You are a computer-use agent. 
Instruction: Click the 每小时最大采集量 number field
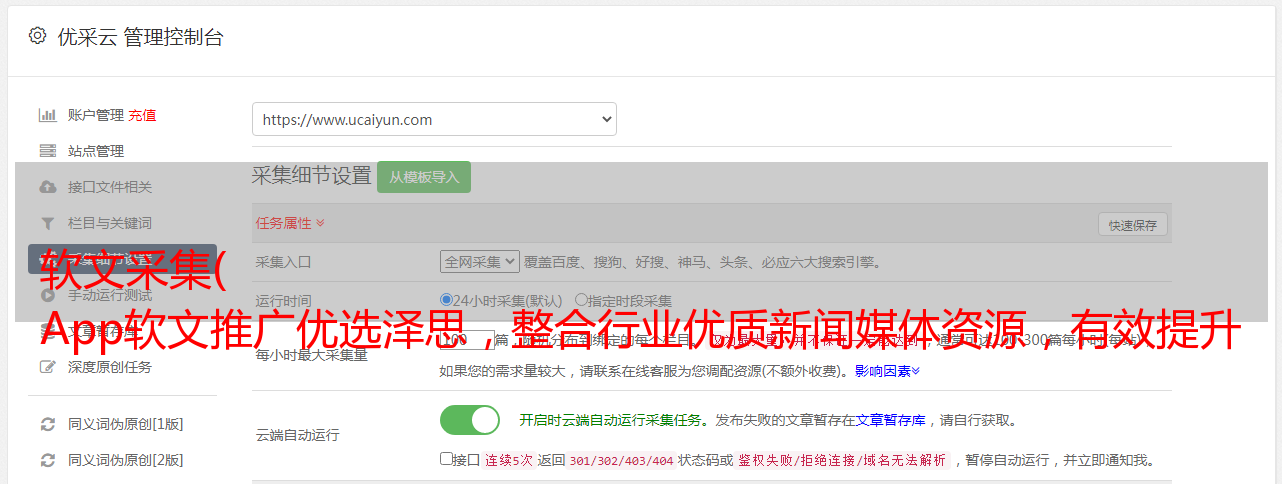click(x=467, y=342)
